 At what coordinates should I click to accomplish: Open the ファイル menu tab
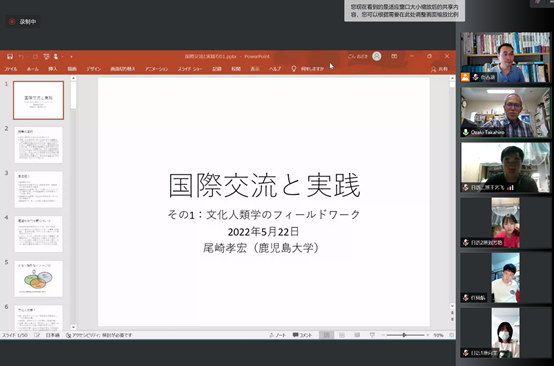tap(11, 69)
